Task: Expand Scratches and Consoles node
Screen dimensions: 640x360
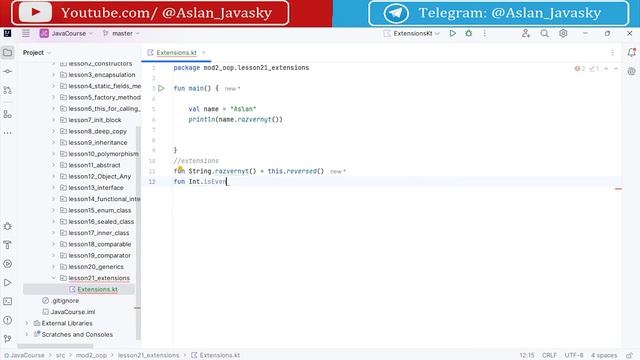Action: [x=27, y=334]
